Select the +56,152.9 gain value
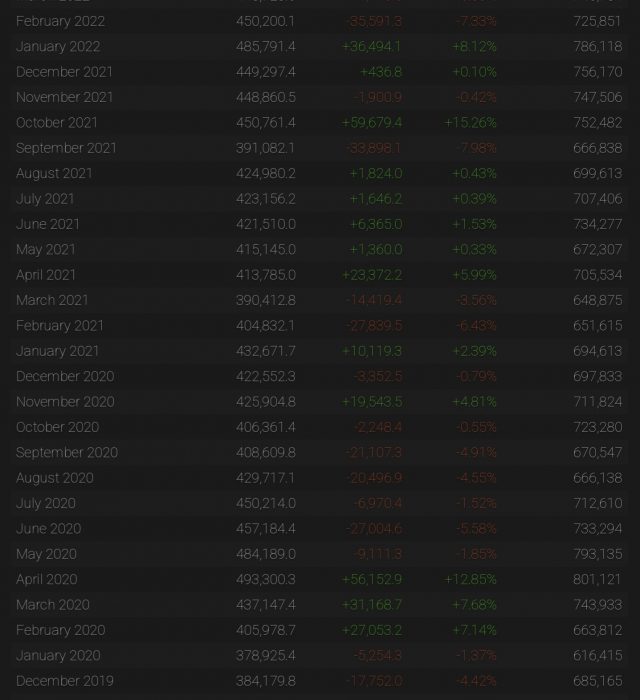Image resolution: width=640 pixels, height=700 pixels. (371, 580)
